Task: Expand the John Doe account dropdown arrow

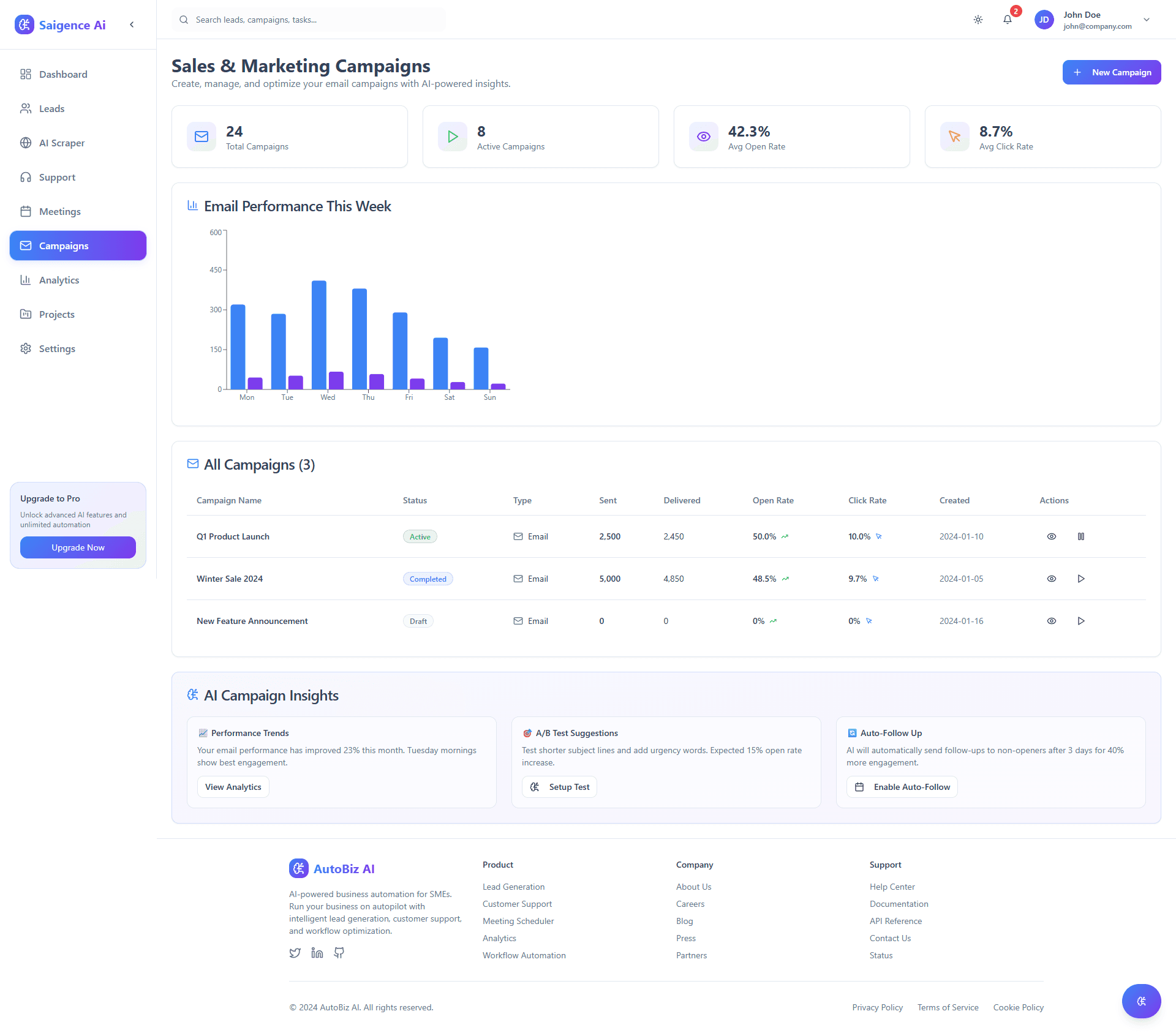Action: click(1147, 20)
